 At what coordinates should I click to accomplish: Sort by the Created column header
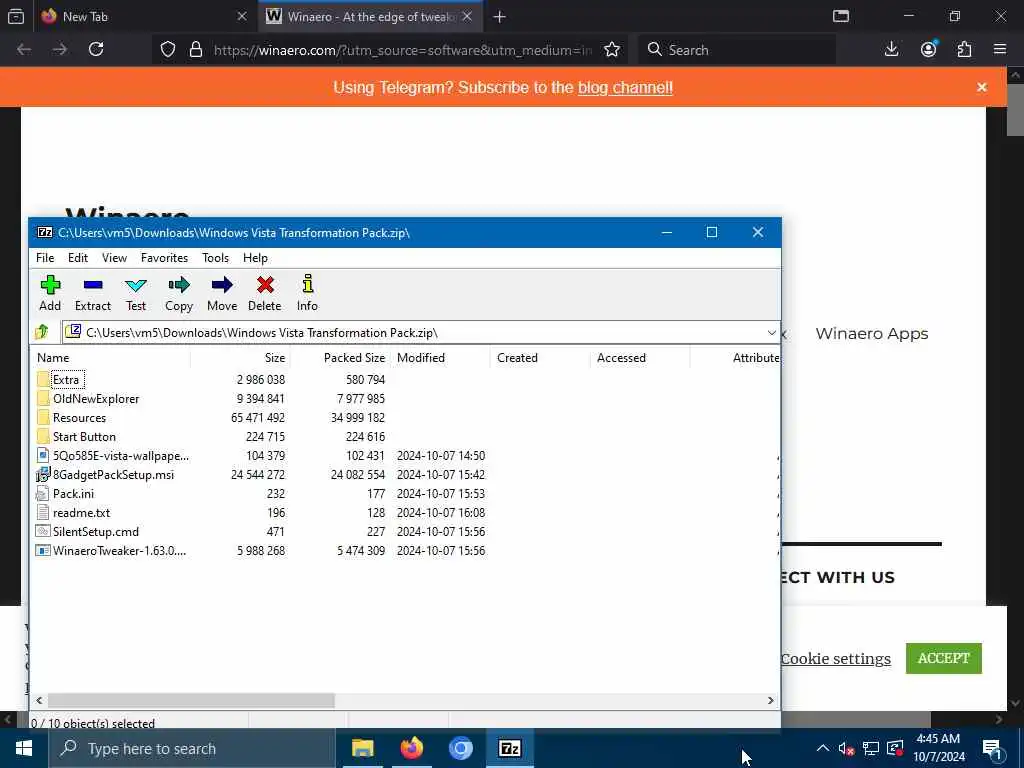click(x=540, y=358)
